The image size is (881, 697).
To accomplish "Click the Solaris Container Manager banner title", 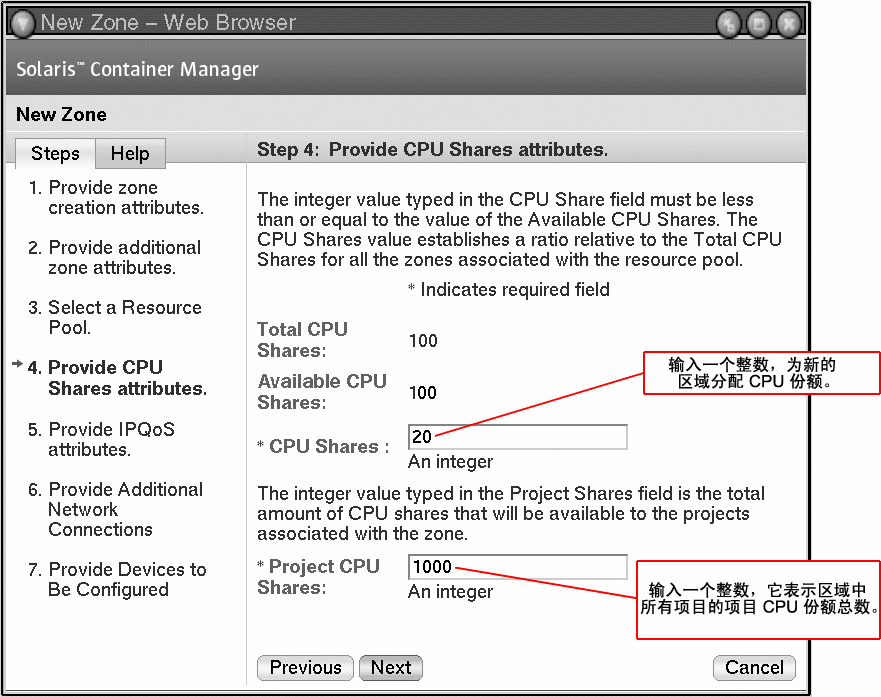I will [x=137, y=69].
